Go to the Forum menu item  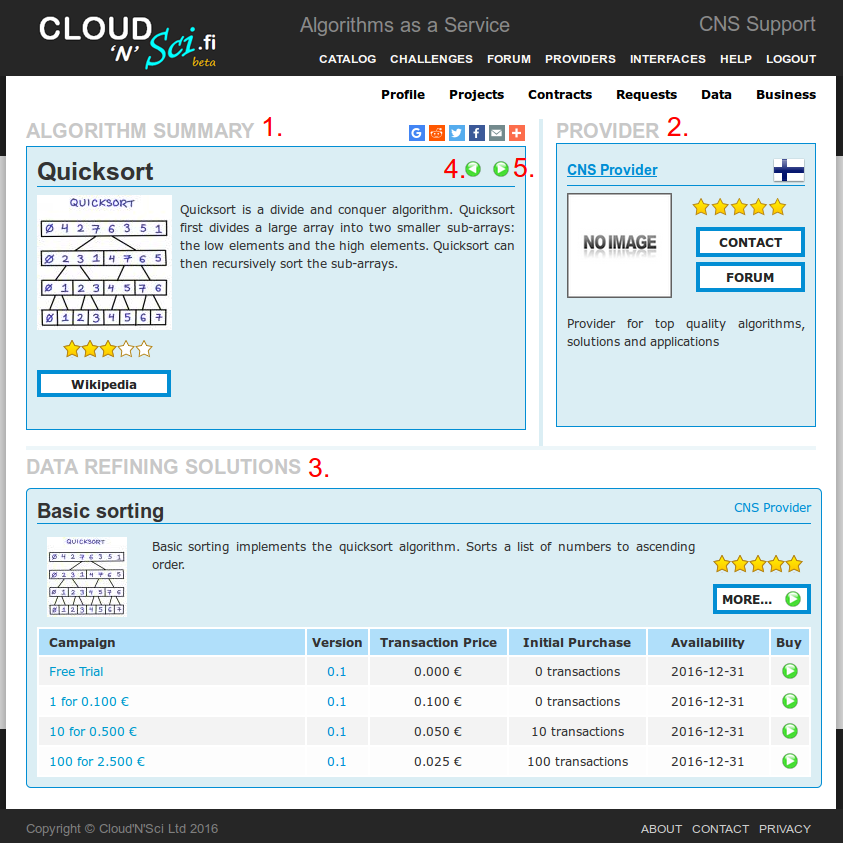509,59
